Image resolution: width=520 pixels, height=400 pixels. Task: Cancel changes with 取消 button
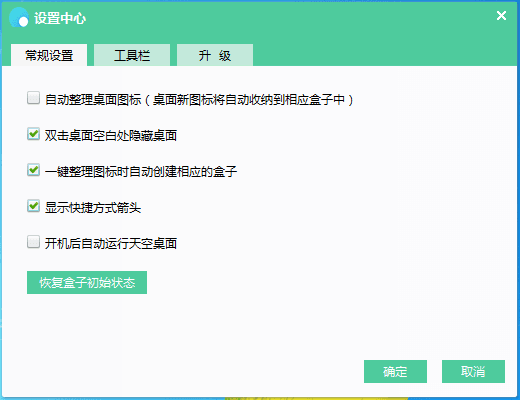[473, 371]
